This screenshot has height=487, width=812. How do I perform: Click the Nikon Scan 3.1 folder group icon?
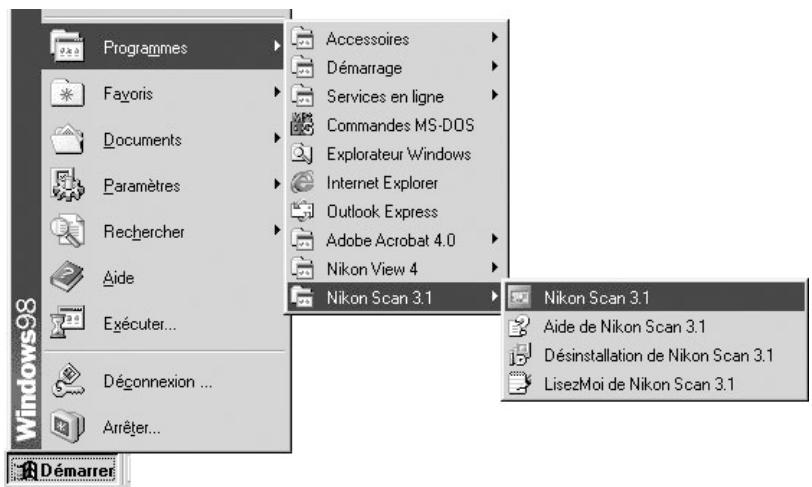(x=302, y=297)
